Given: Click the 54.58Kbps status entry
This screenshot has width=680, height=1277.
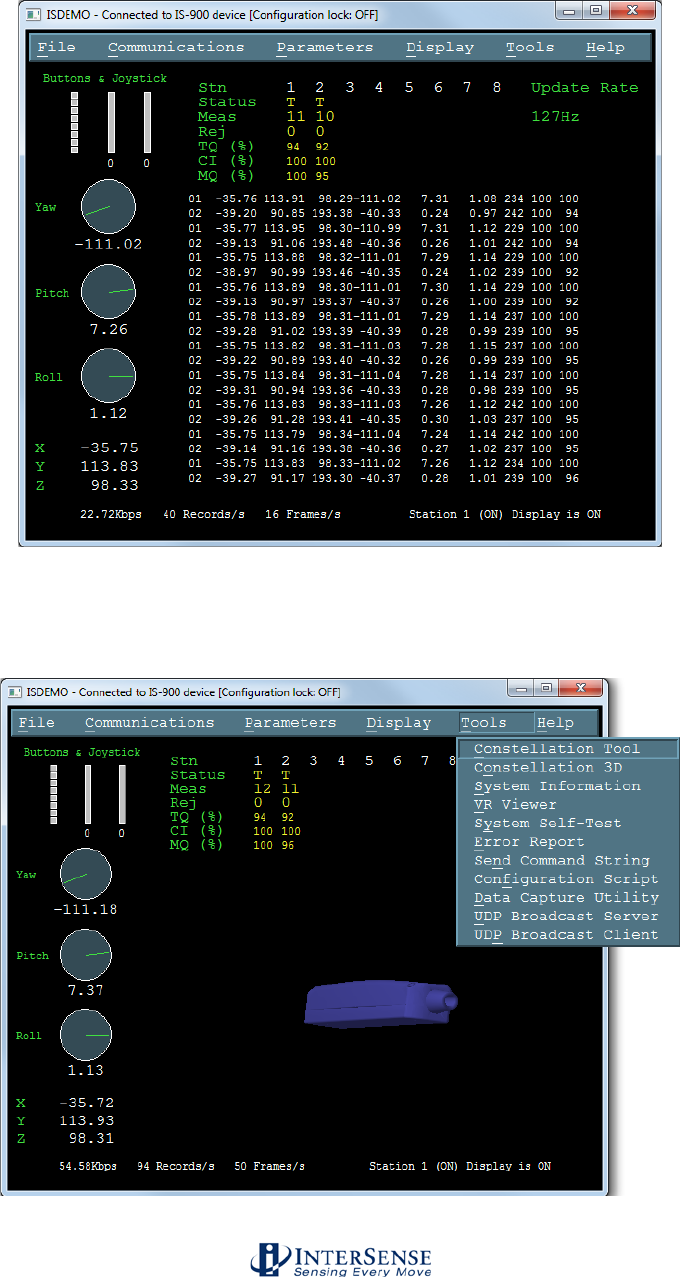Looking at the screenshot, I should (x=87, y=1166).
